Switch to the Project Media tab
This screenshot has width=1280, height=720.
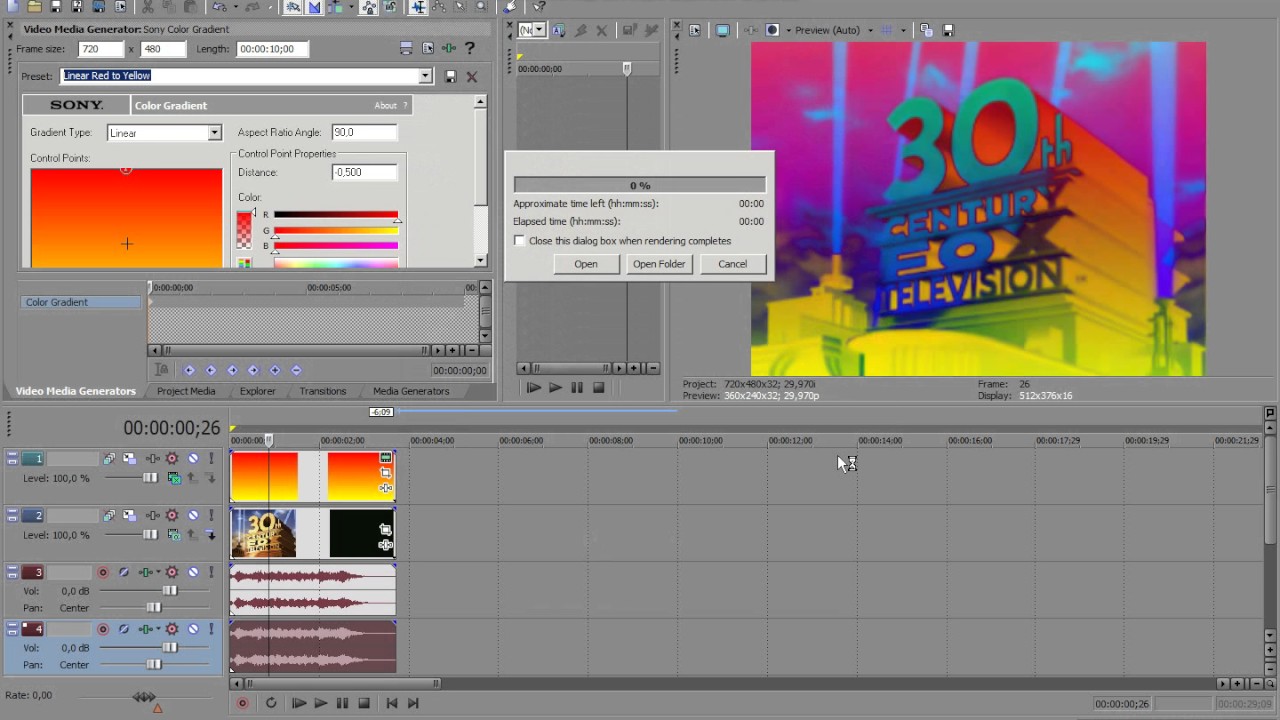(x=186, y=391)
